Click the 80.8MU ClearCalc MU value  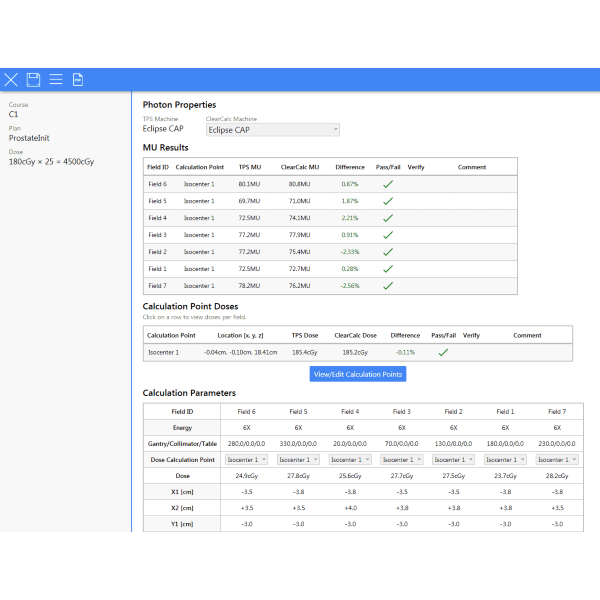[x=300, y=184]
